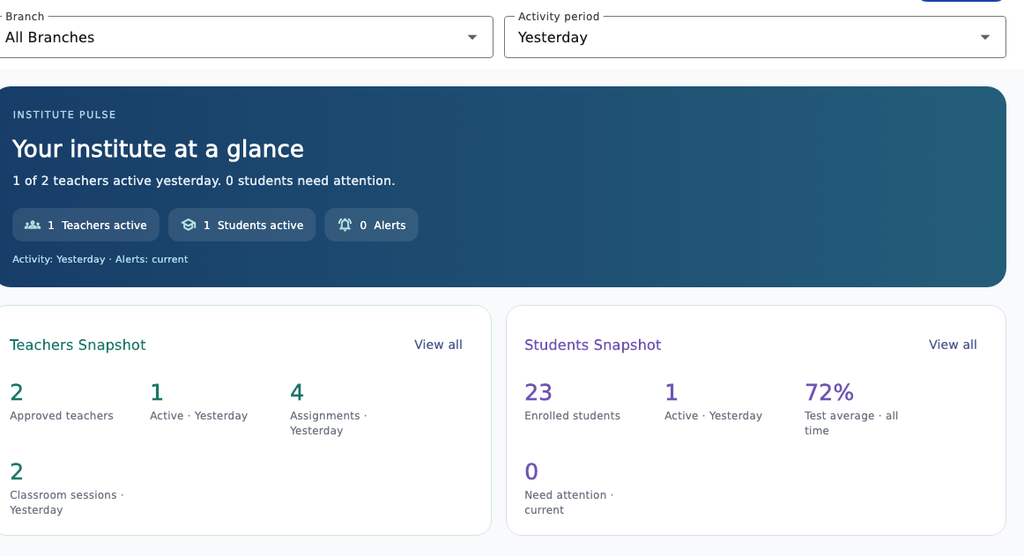Click the Enrolled students label

572,416
